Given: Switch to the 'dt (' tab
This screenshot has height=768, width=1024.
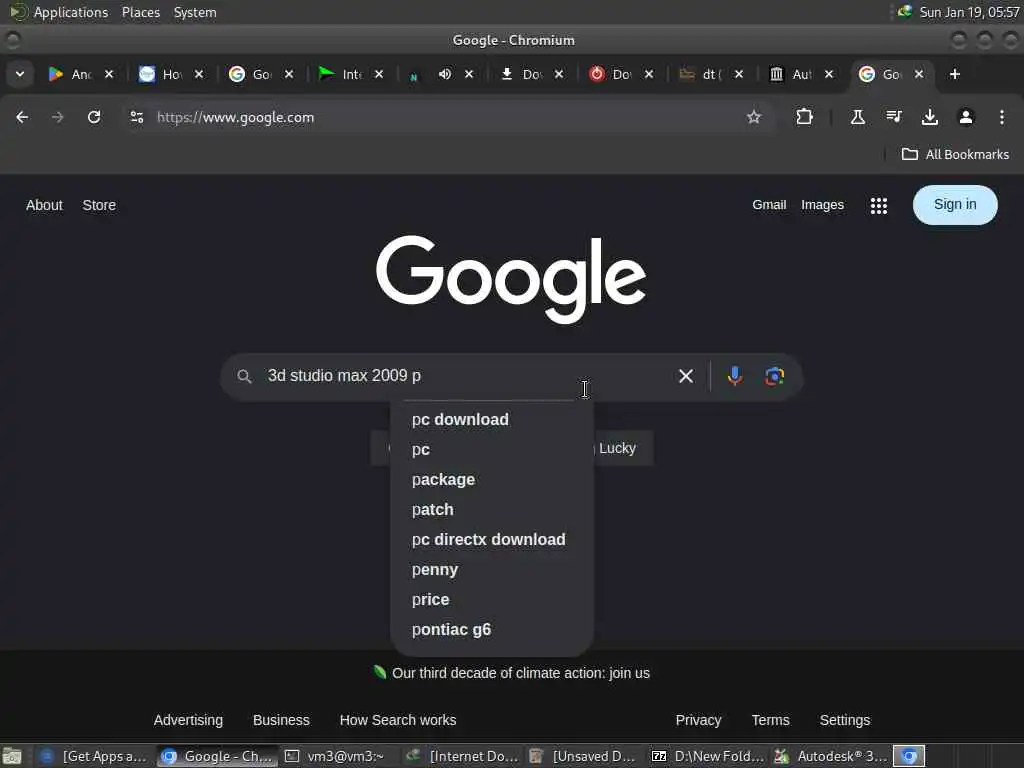Looking at the screenshot, I should (701, 74).
